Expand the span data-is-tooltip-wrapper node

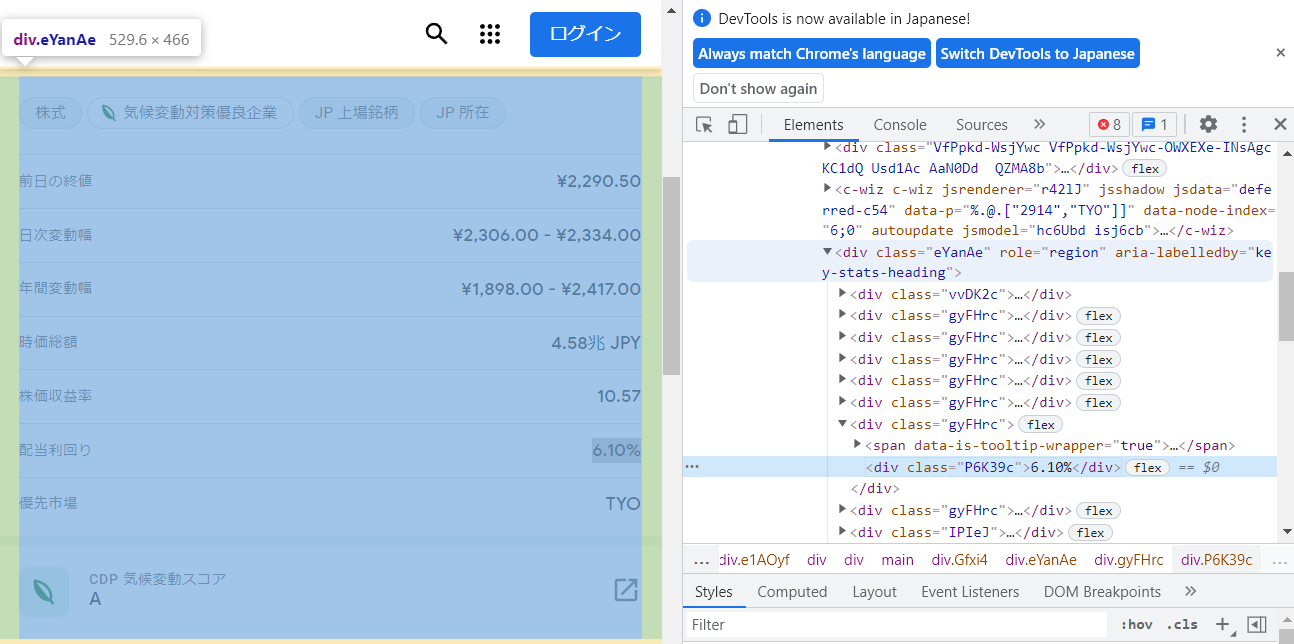coord(857,445)
